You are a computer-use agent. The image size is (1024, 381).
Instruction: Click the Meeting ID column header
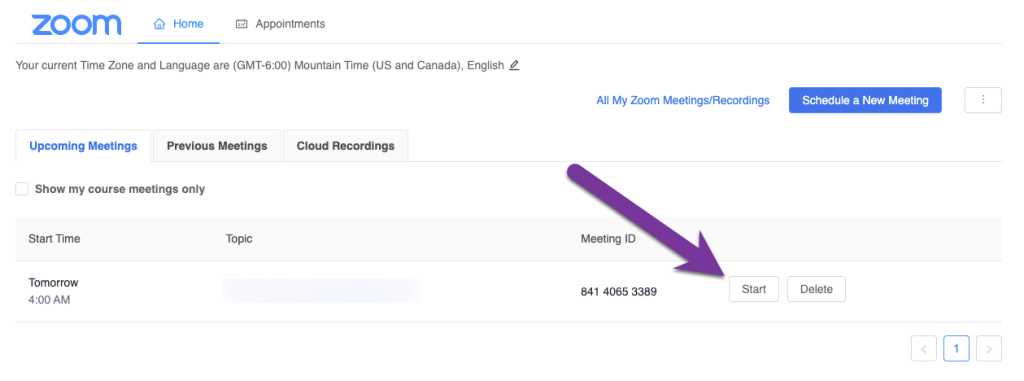(608, 239)
